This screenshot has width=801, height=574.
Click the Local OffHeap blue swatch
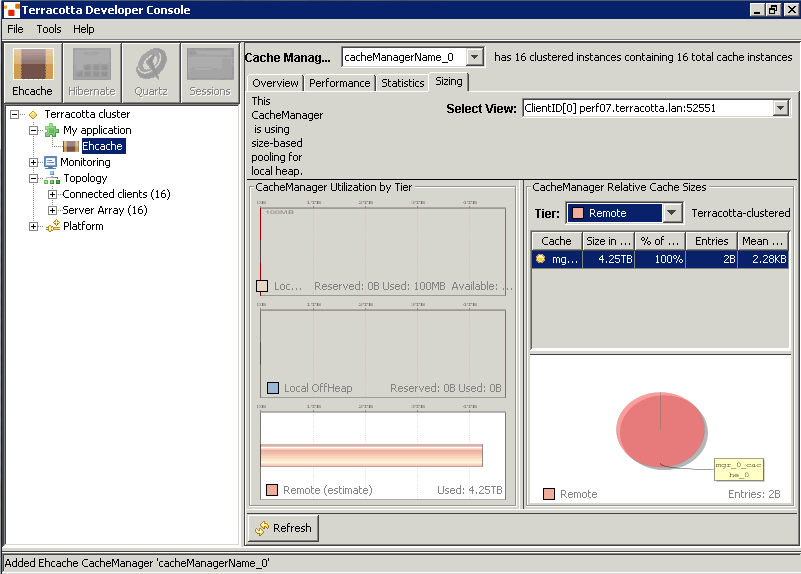click(x=273, y=388)
